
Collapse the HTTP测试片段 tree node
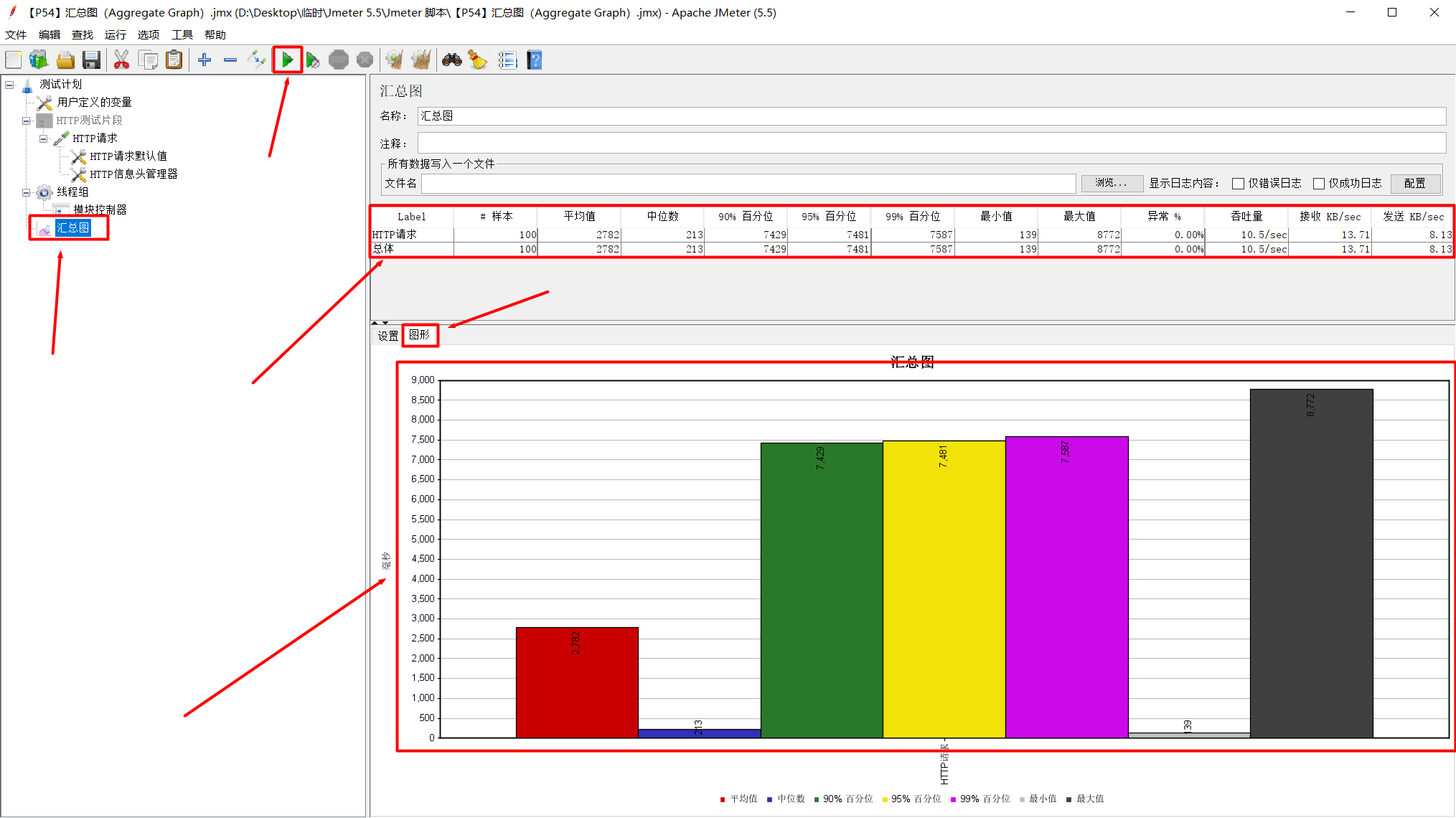27,121
